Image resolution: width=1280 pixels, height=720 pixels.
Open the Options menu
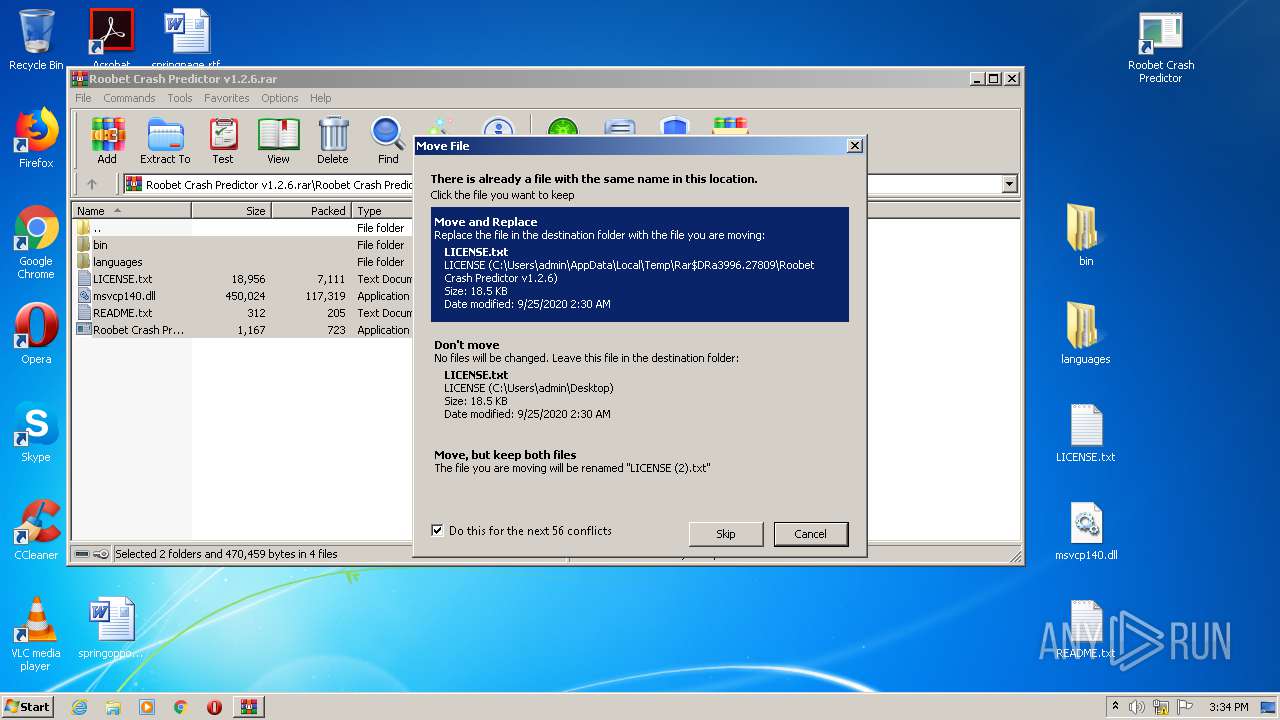[x=280, y=98]
